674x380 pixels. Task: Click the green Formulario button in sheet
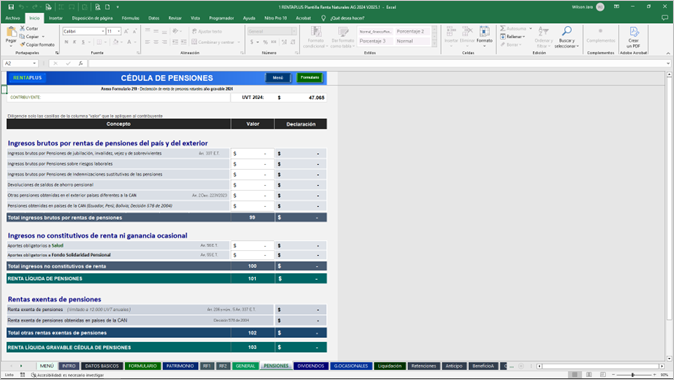click(x=309, y=78)
